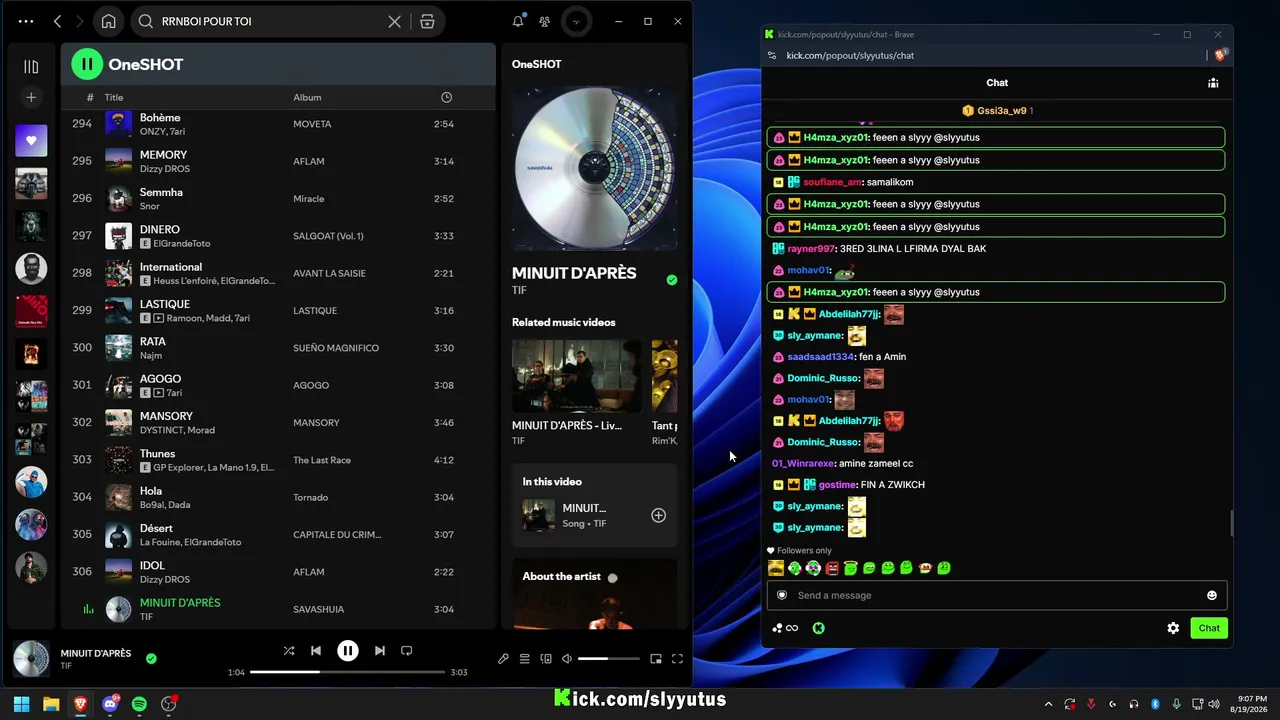This screenshot has height=720, width=1280.
Task: Go to Spotify Home
Action: 108,21
